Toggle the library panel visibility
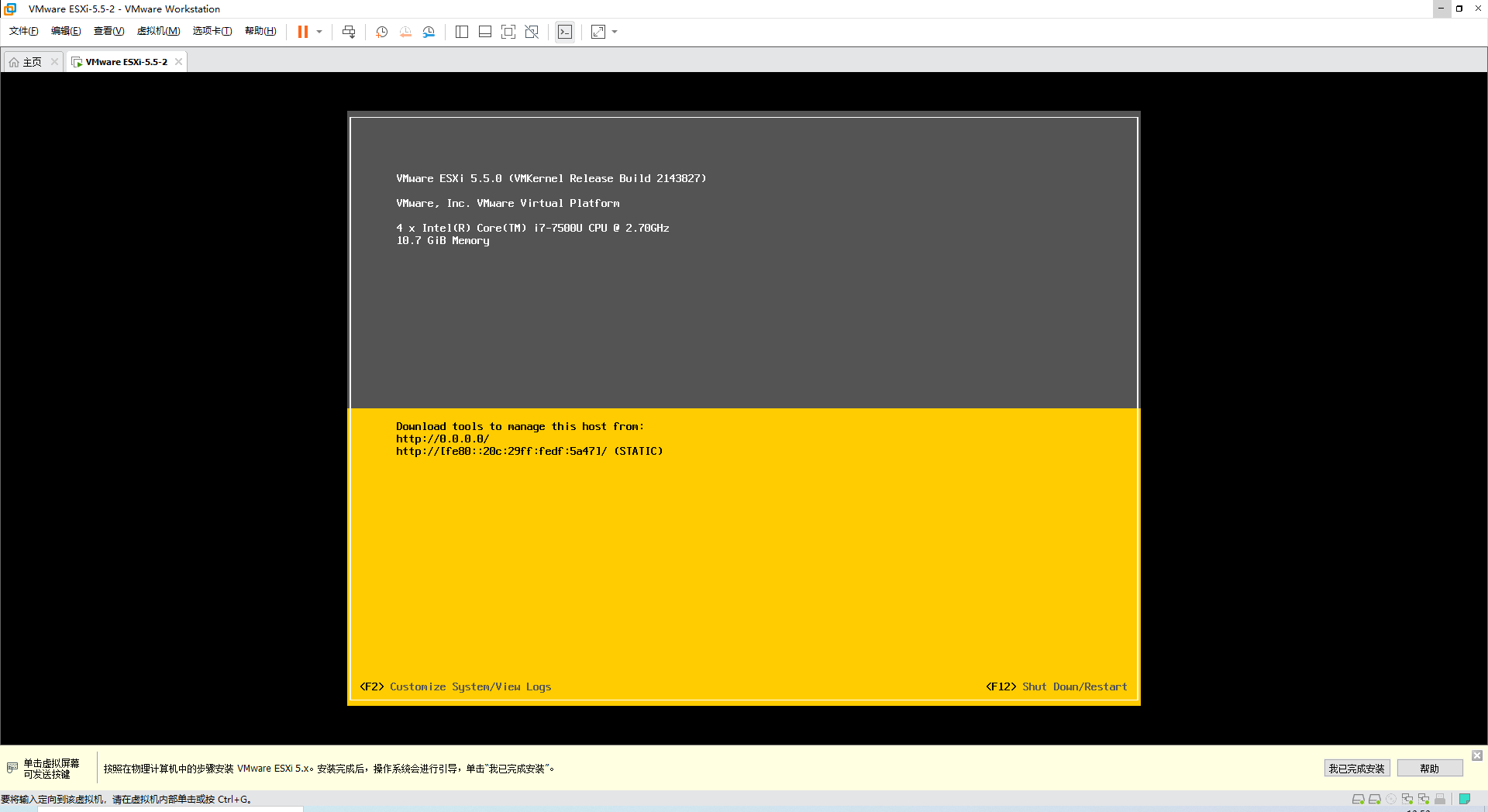Viewport: 1488px width, 812px height. tap(462, 32)
